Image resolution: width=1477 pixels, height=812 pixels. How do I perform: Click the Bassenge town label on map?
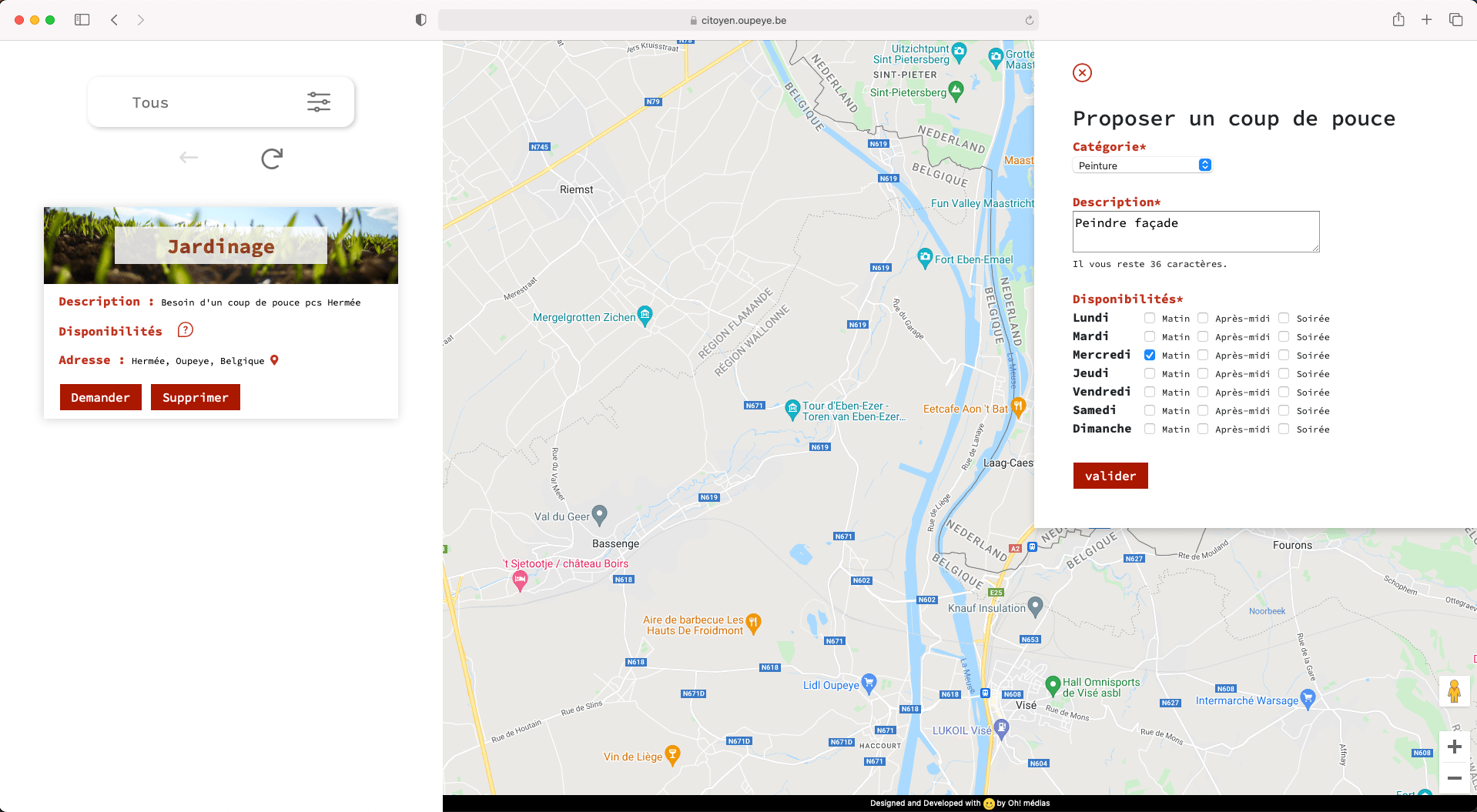click(615, 543)
